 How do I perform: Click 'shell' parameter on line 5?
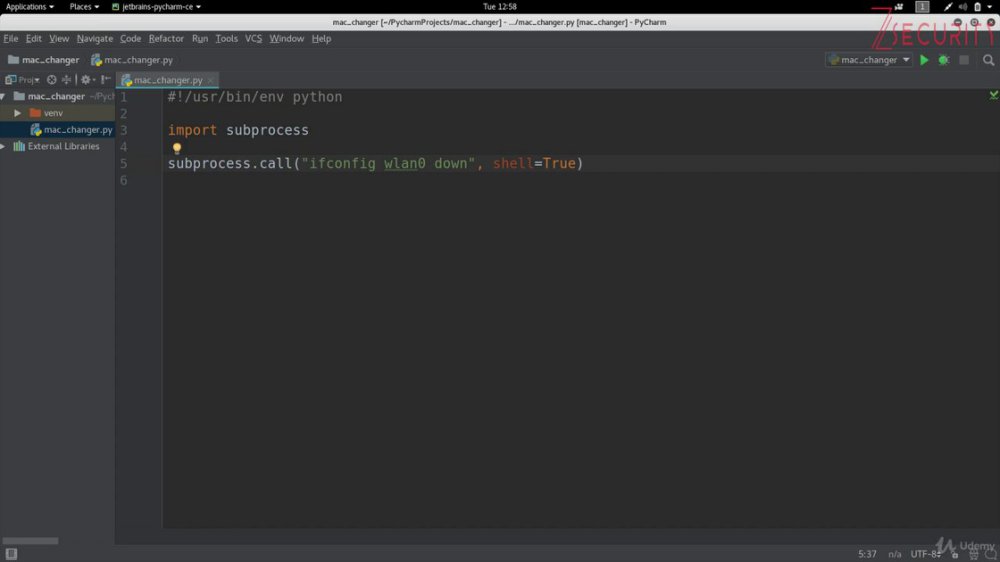pos(513,163)
